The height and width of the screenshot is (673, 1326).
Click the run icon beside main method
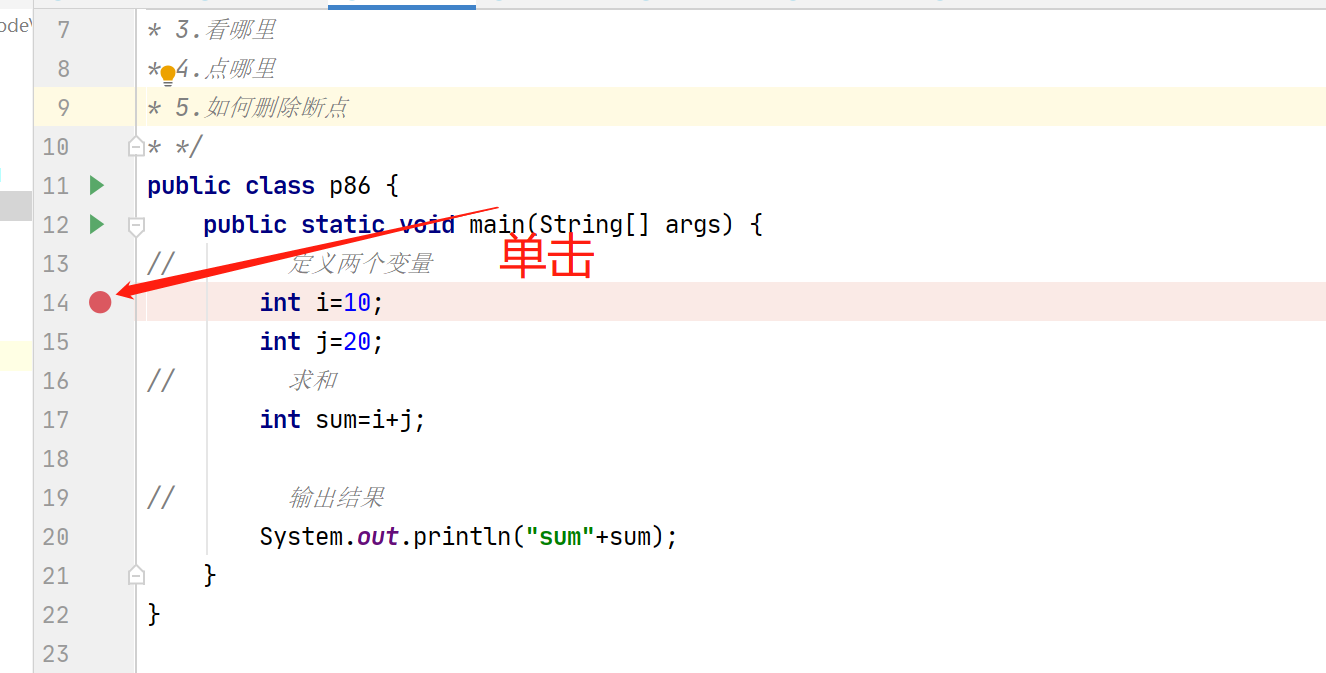point(97,224)
